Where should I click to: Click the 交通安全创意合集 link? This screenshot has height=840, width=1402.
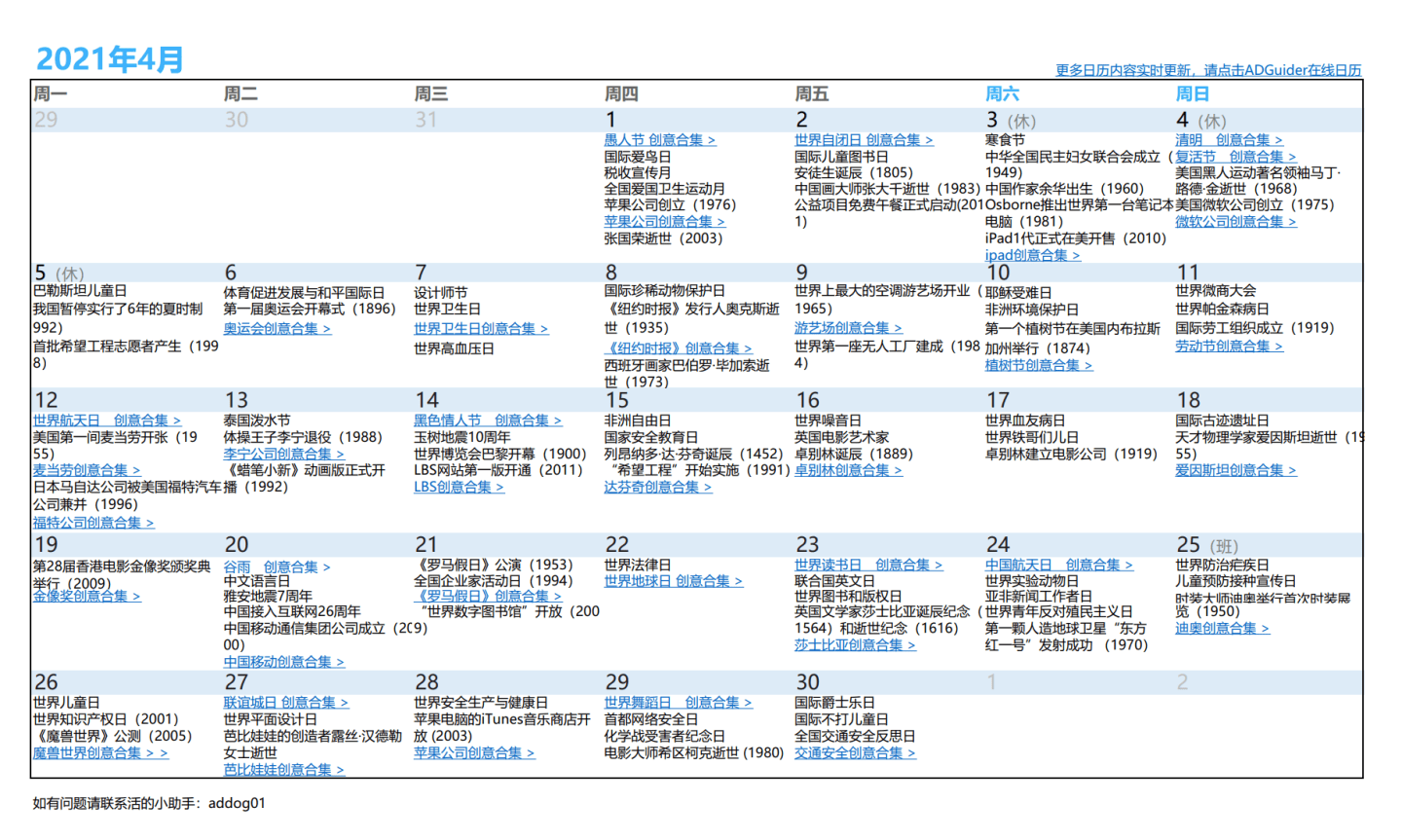coord(854,753)
